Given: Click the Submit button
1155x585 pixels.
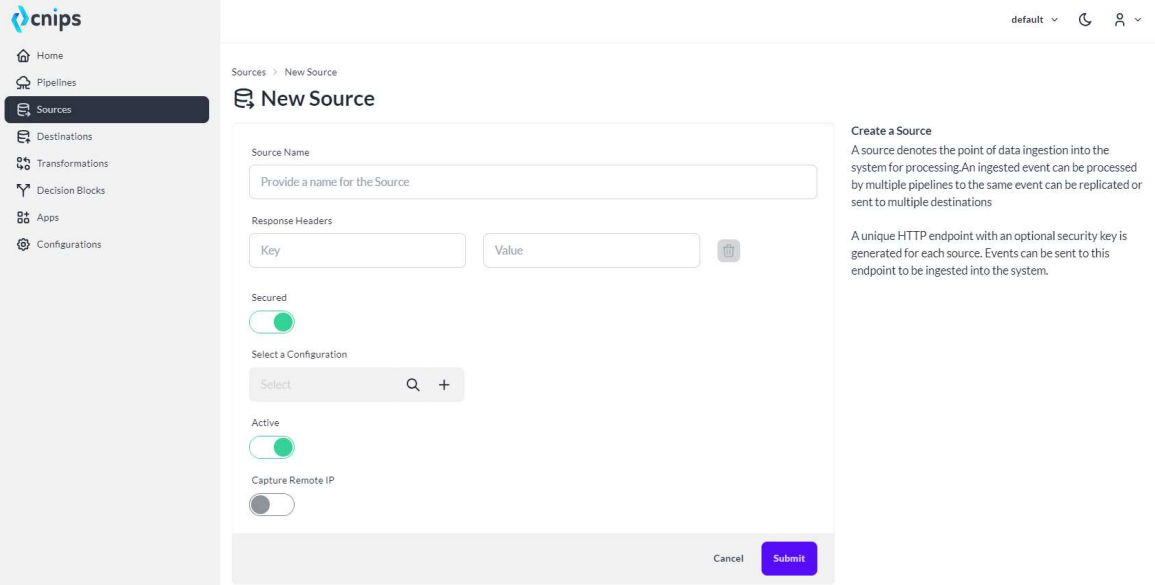Looking at the screenshot, I should point(789,558).
